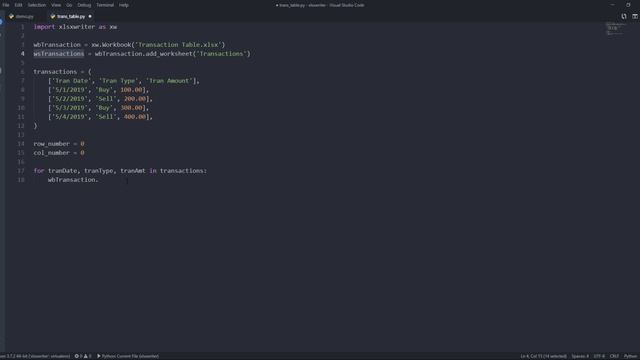Viewport: 640px width, 360px height.
Task: Restore down the VS Code window
Action: tap(628, 5)
